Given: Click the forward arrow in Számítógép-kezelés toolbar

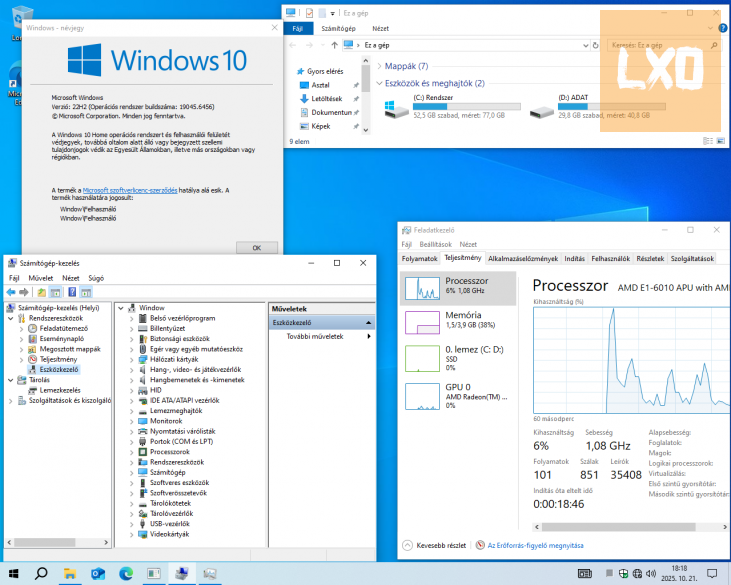Looking at the screenshot, I should [x=23, y=292].
